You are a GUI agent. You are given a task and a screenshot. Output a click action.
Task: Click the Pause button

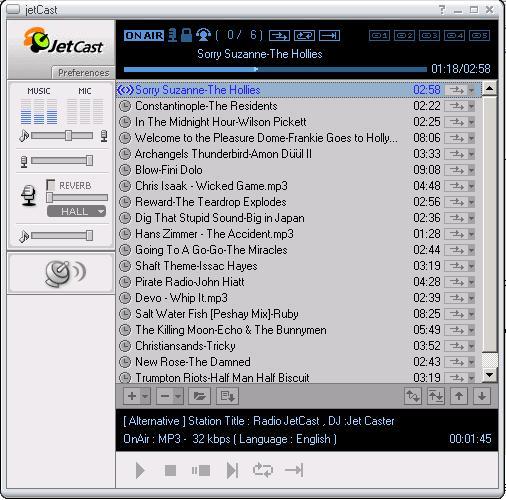[201, 471]
